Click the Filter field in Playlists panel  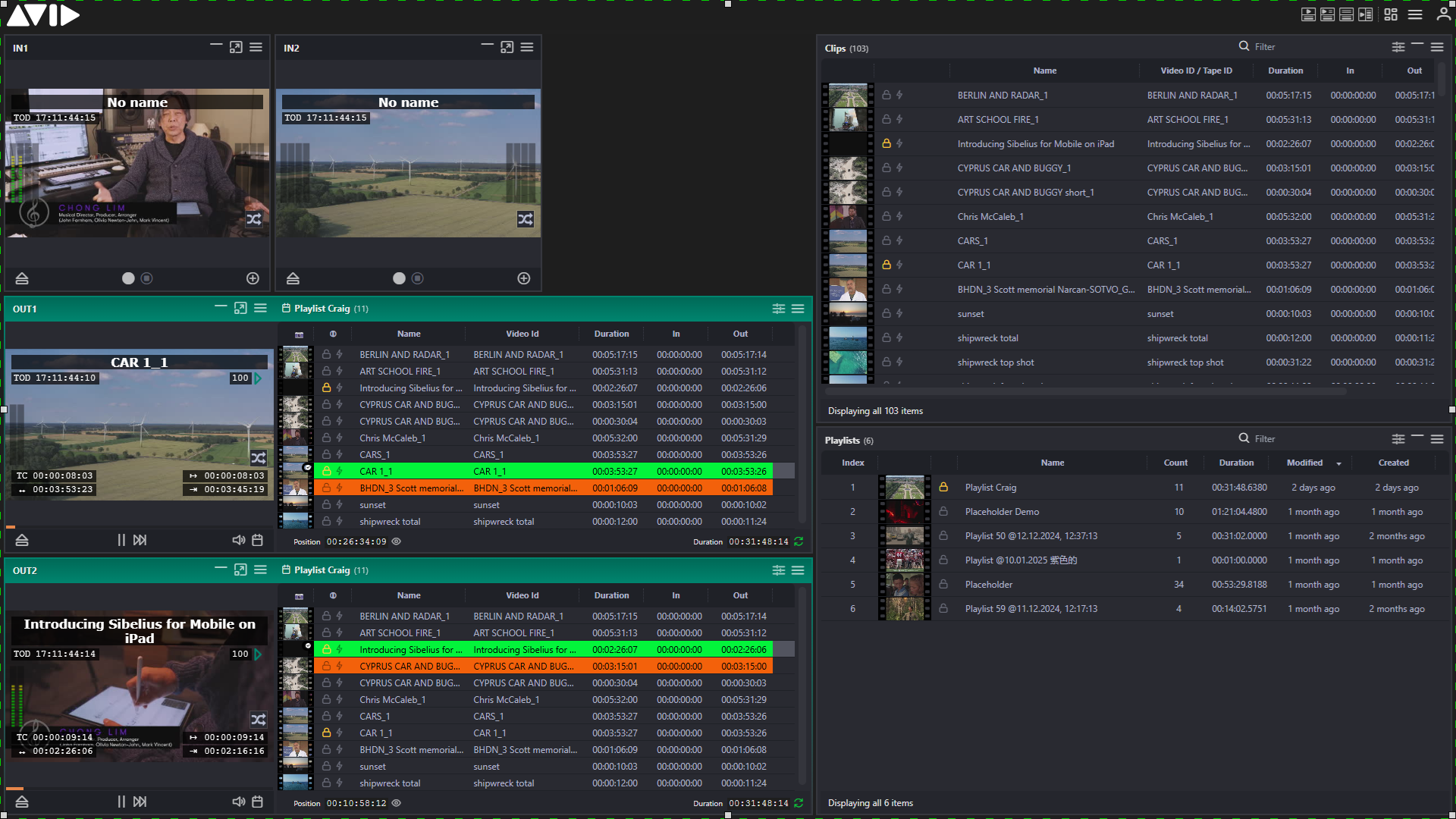[x=1310, y=439]
